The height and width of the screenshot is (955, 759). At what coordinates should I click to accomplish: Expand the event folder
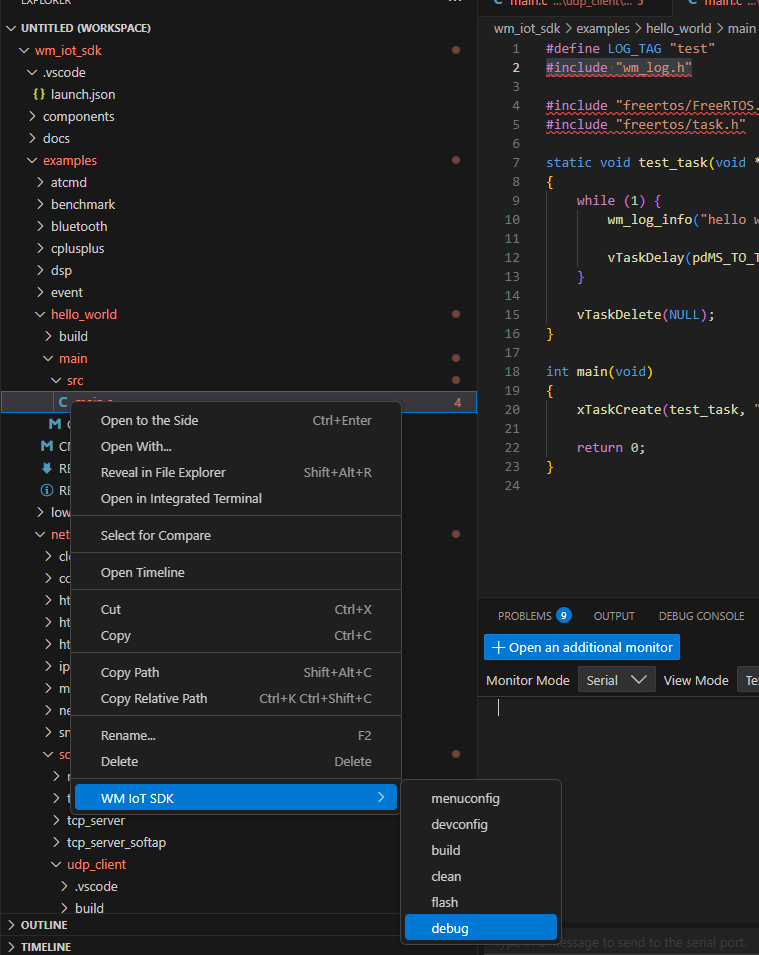[40, 292]
